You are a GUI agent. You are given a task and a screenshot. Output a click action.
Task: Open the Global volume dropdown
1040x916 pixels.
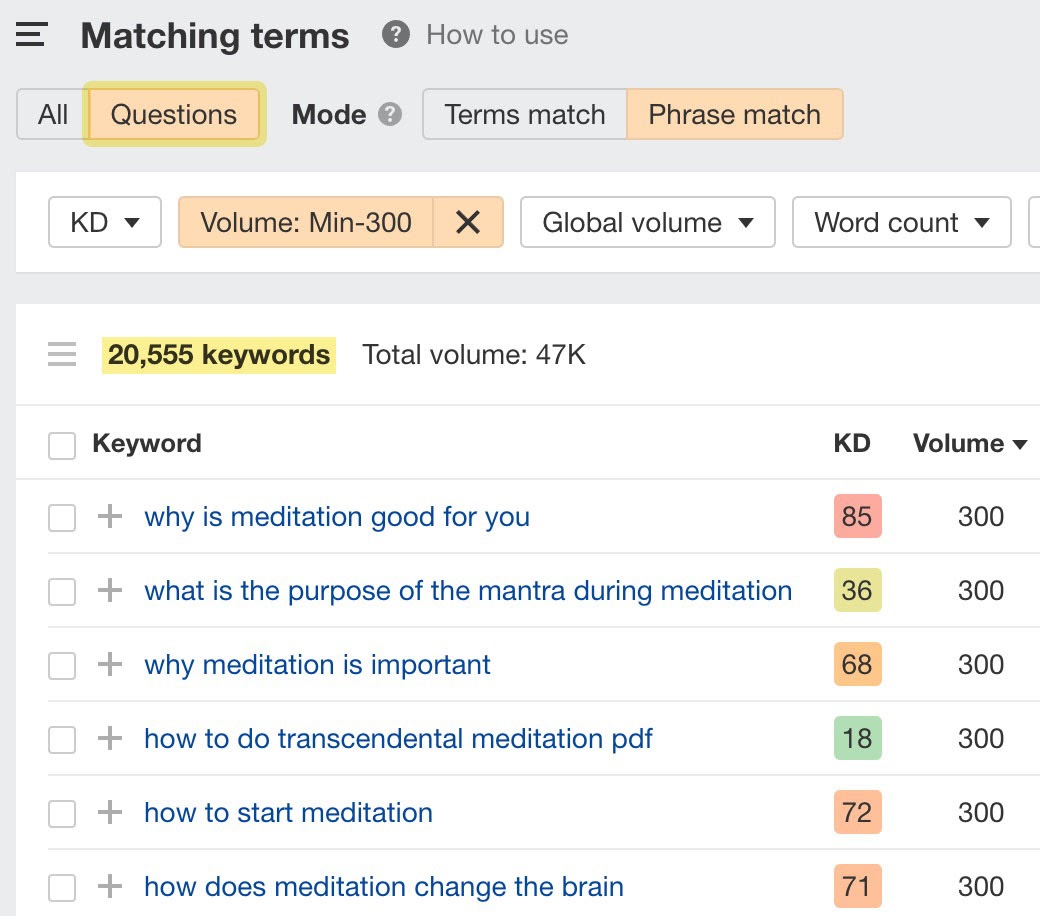point(647,222)
